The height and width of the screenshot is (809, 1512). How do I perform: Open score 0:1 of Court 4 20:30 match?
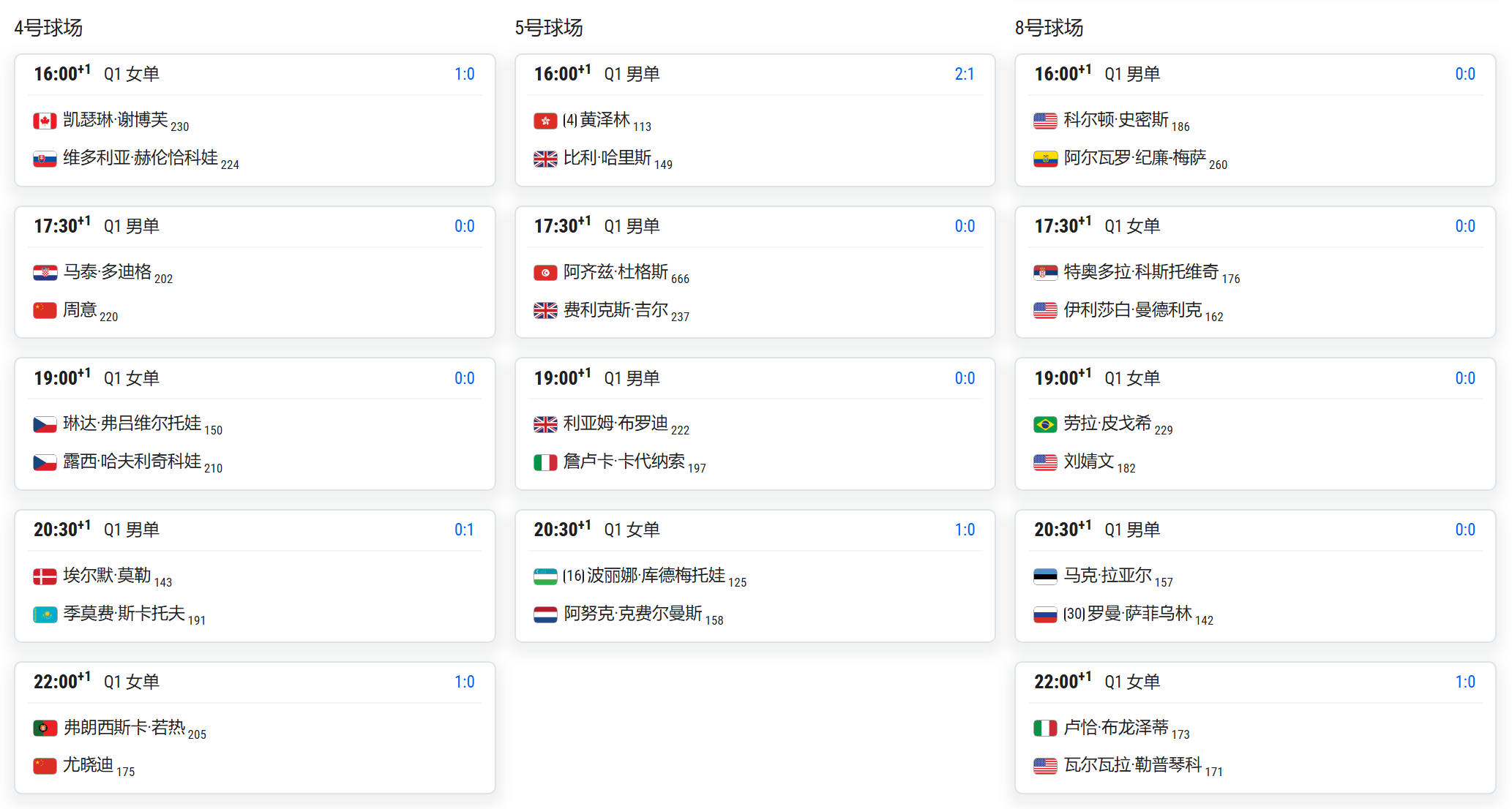click(x=465, y=530)
